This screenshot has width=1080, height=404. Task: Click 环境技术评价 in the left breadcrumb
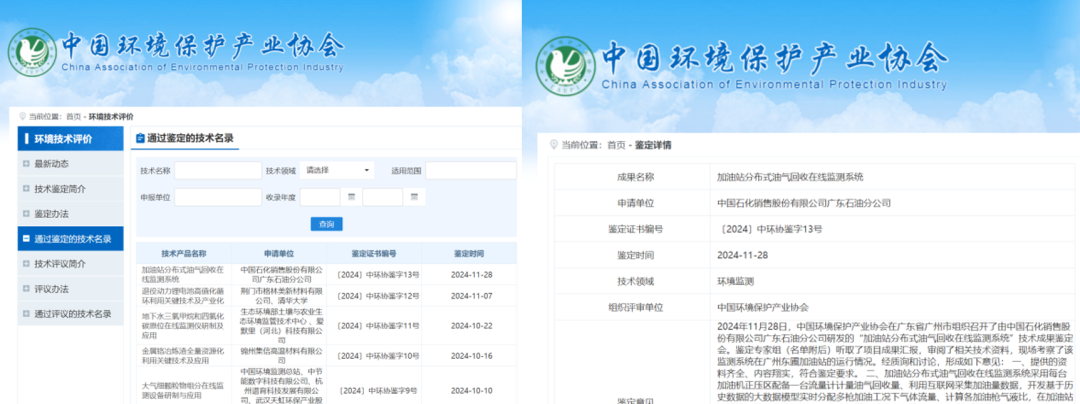coord(112,117)
